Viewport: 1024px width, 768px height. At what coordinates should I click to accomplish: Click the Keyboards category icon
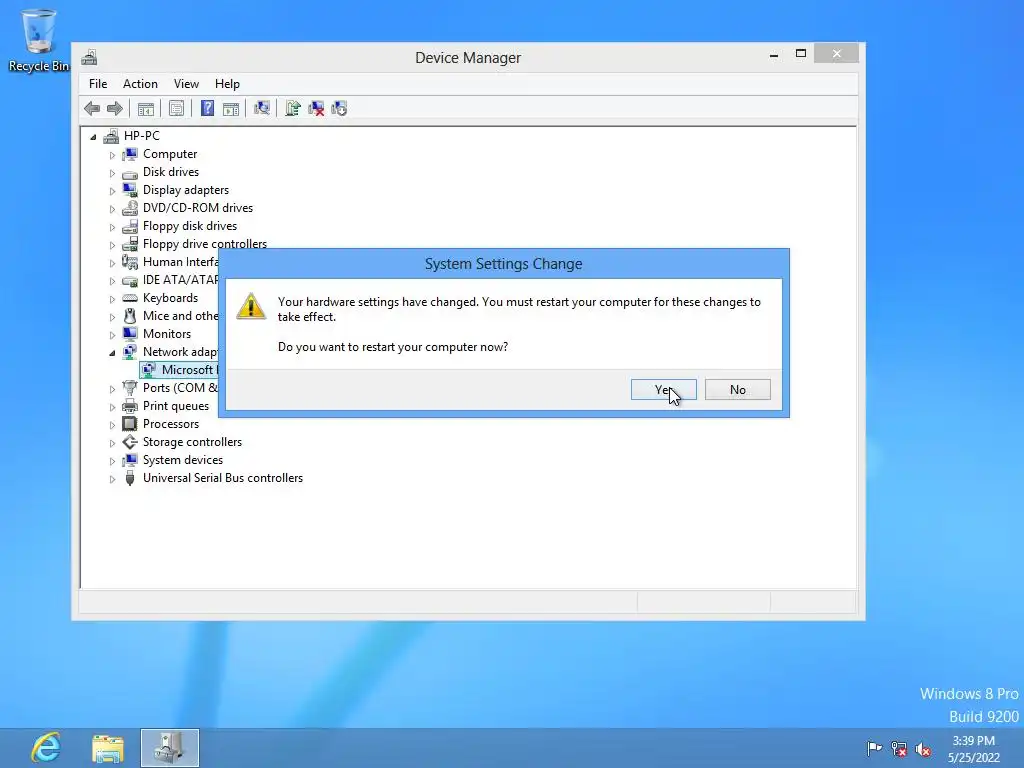(130, 298)
